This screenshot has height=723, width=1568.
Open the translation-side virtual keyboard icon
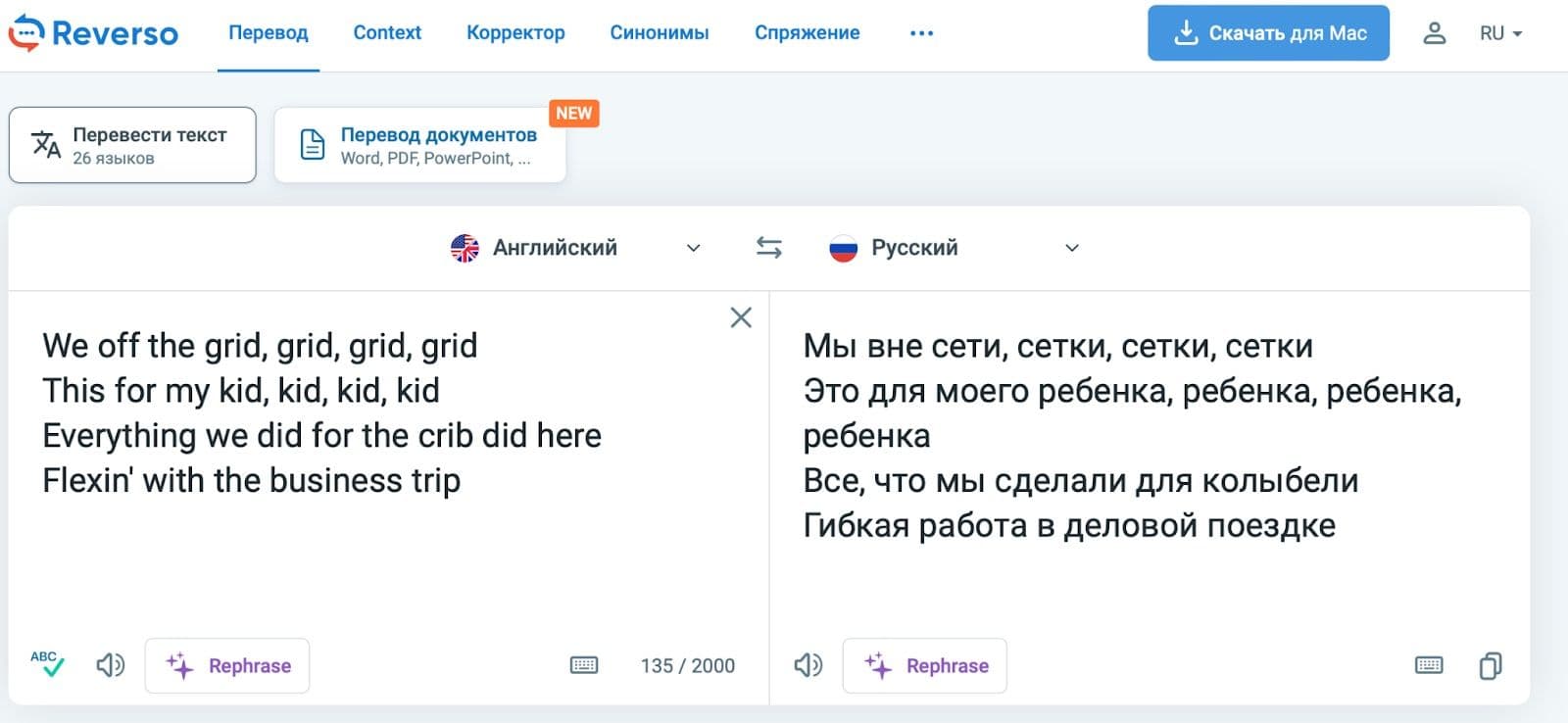(1429, 666)
